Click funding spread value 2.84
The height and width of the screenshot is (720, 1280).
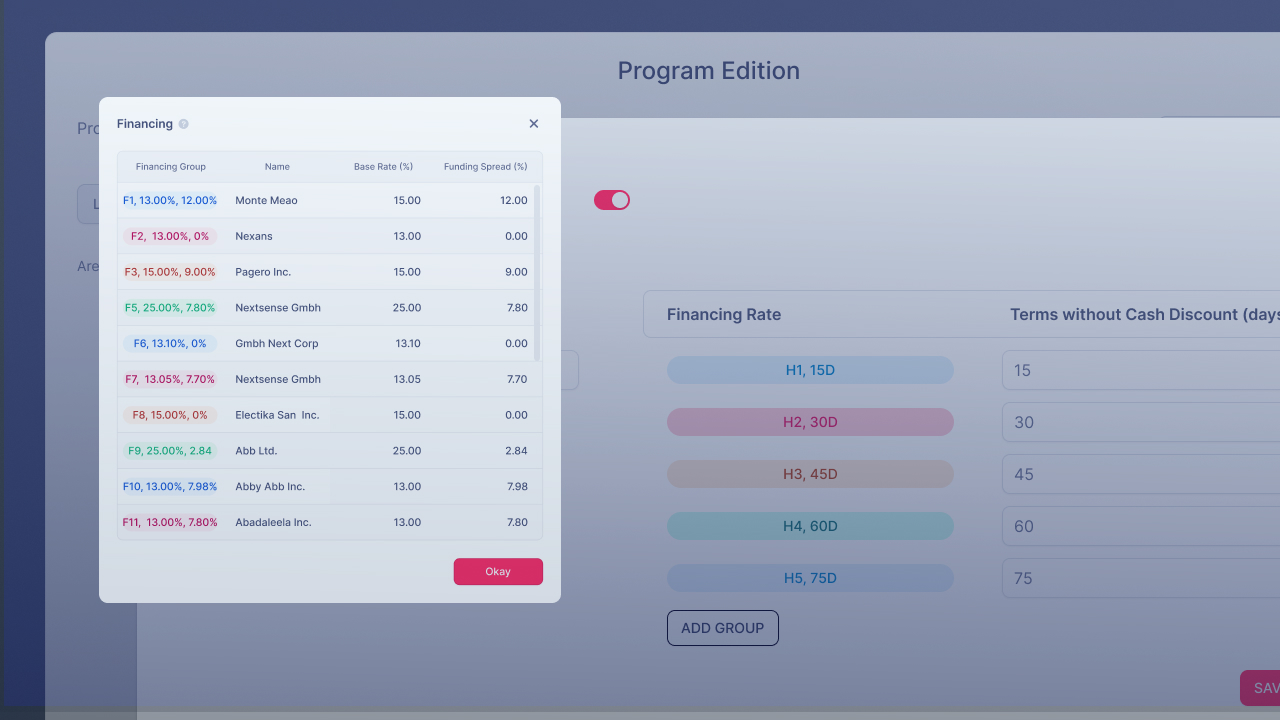coord(516,451)
